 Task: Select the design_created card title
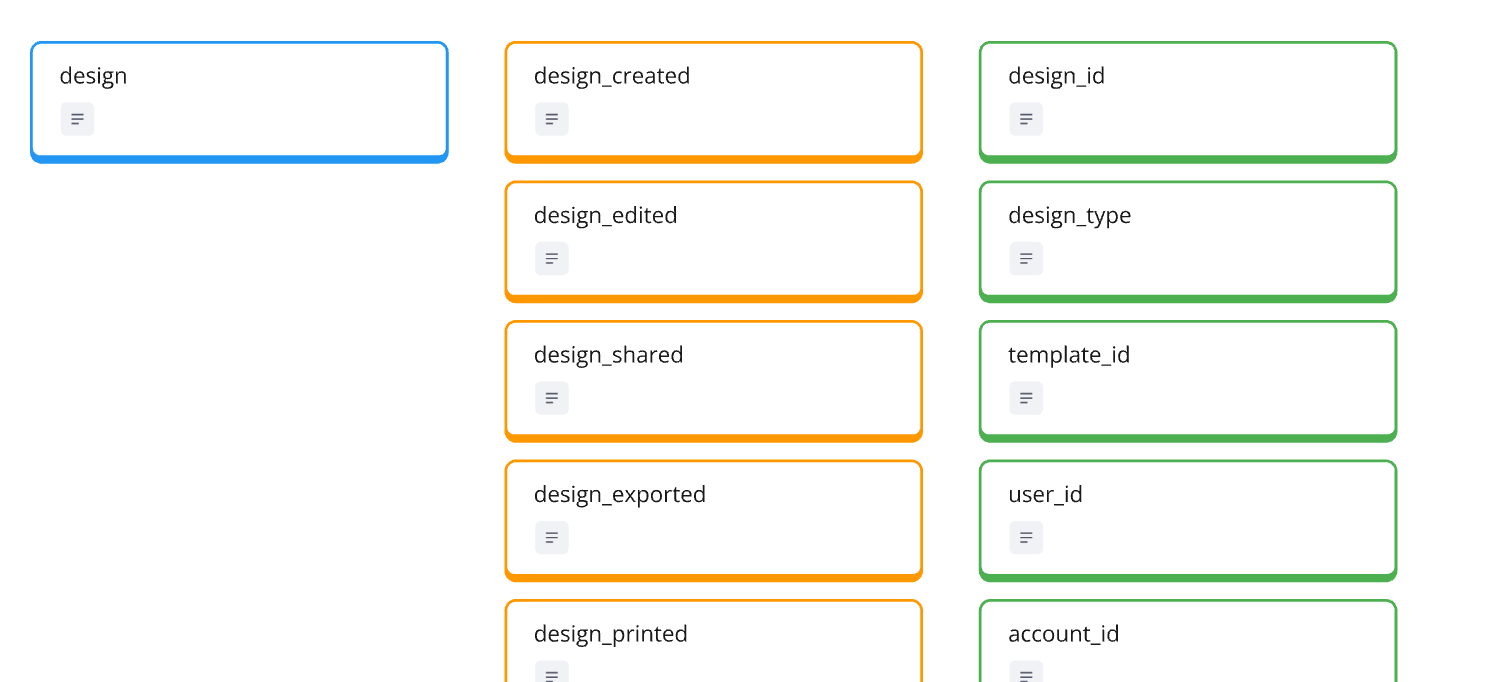click(611, 76)
